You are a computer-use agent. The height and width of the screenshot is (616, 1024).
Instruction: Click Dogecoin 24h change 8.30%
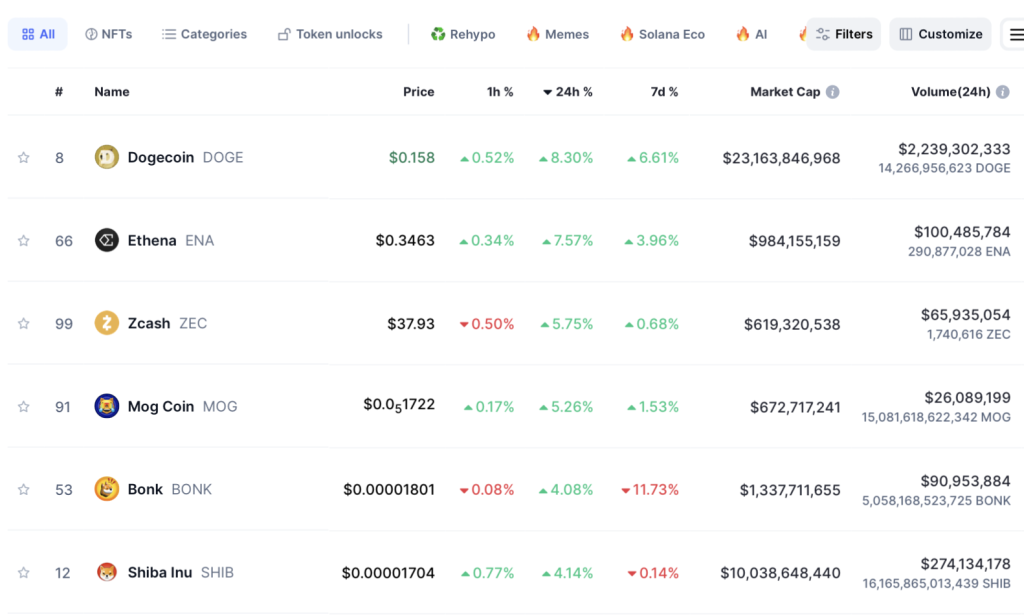pyautogui.click(x=566, y=157)
